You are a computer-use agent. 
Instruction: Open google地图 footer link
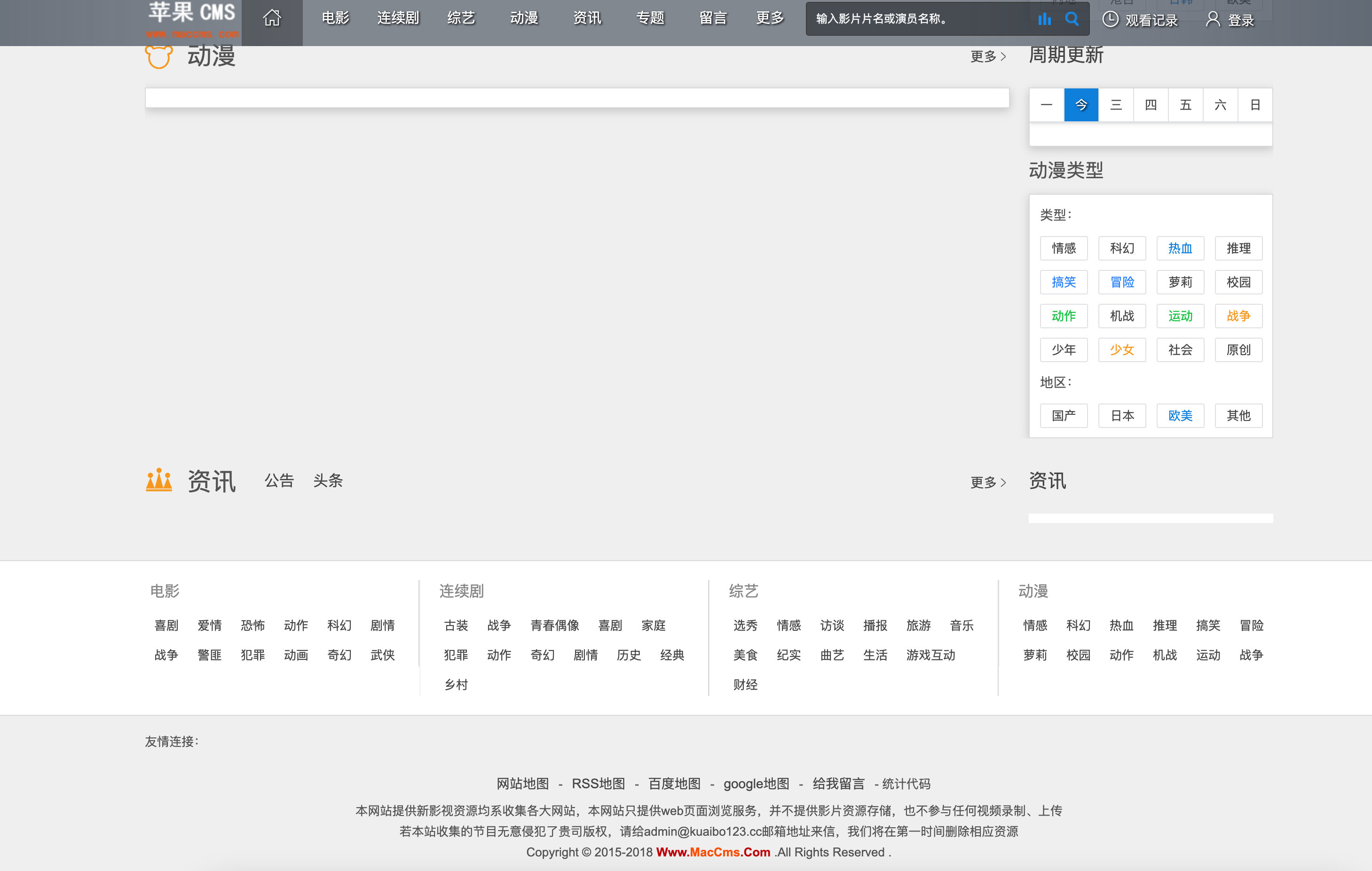756,783
